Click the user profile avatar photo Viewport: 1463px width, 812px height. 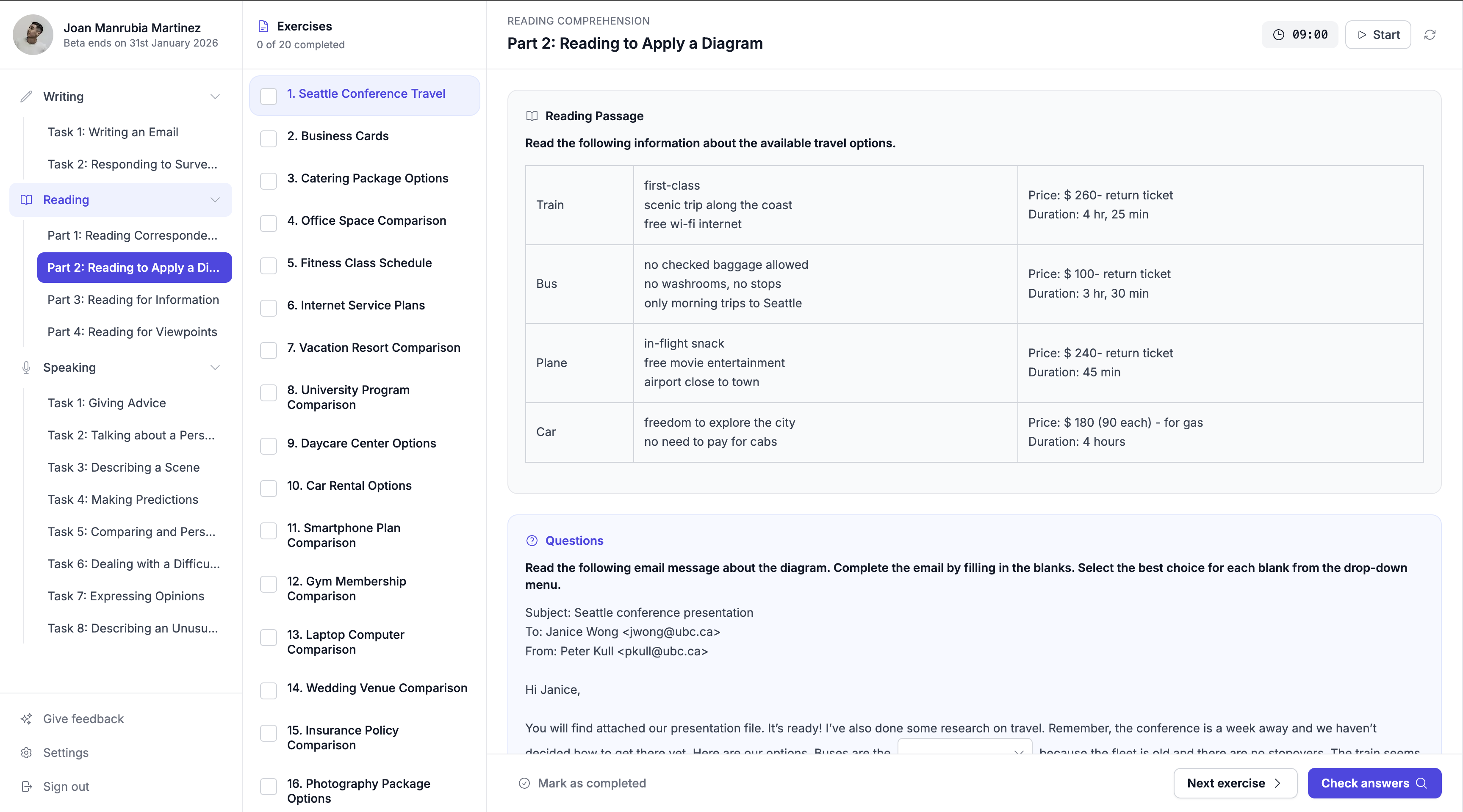point(33,35)
